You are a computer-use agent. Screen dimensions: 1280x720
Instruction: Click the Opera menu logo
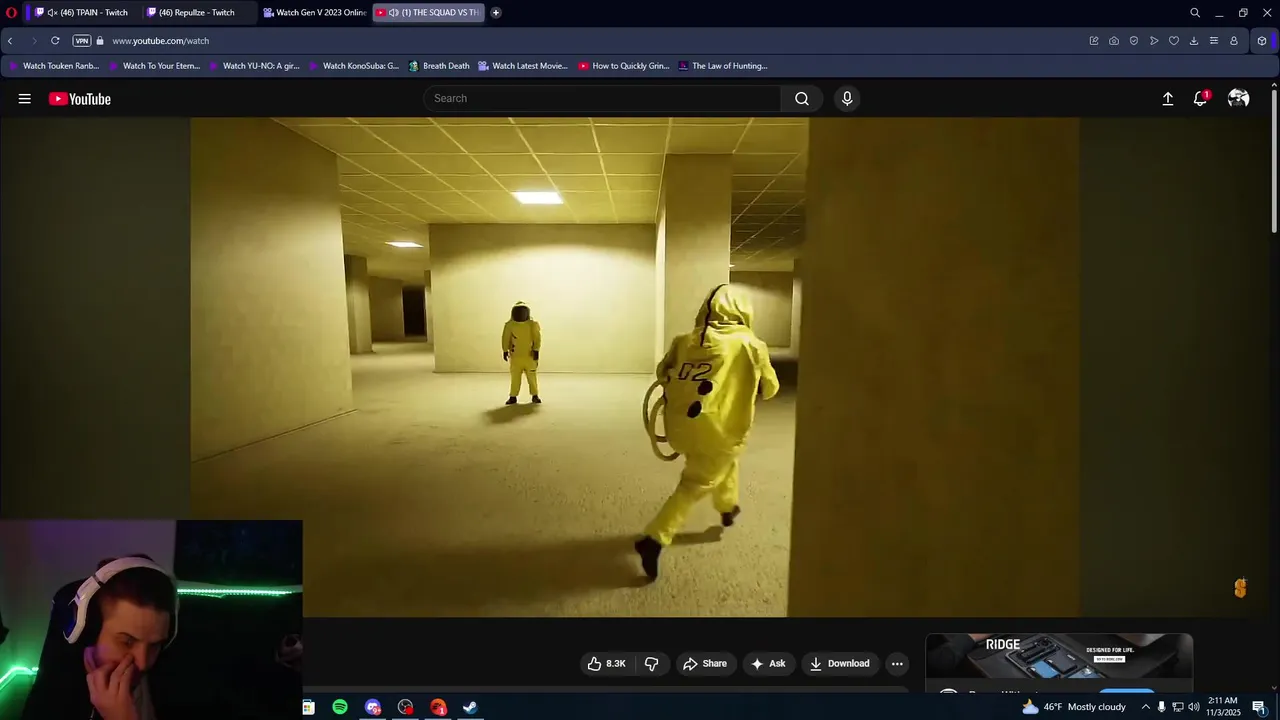point(11,13)
